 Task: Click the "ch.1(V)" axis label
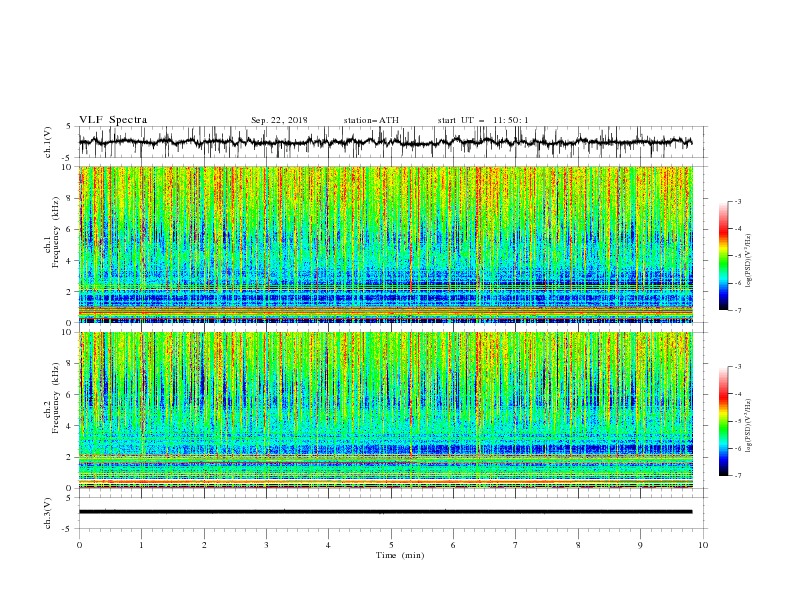click(48, 142)
